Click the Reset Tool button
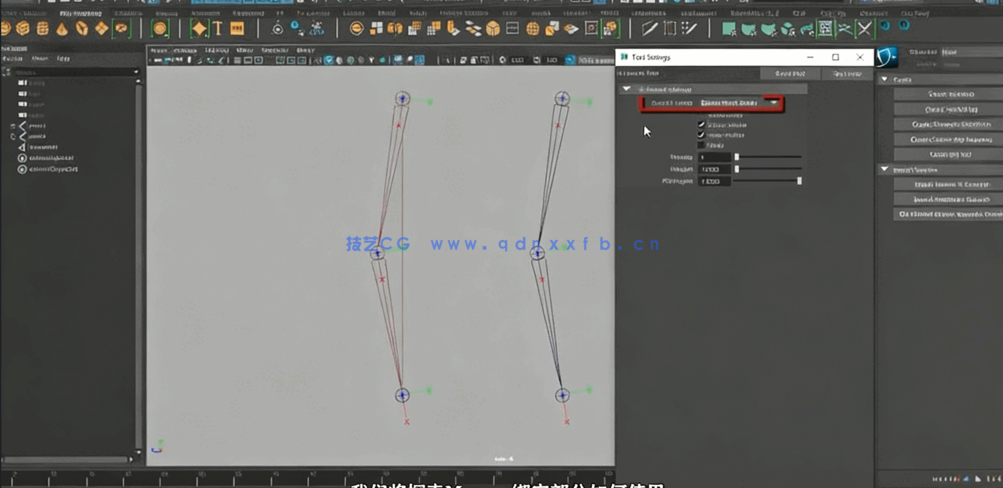This screenshot has height=488, width=1003. 790,73
